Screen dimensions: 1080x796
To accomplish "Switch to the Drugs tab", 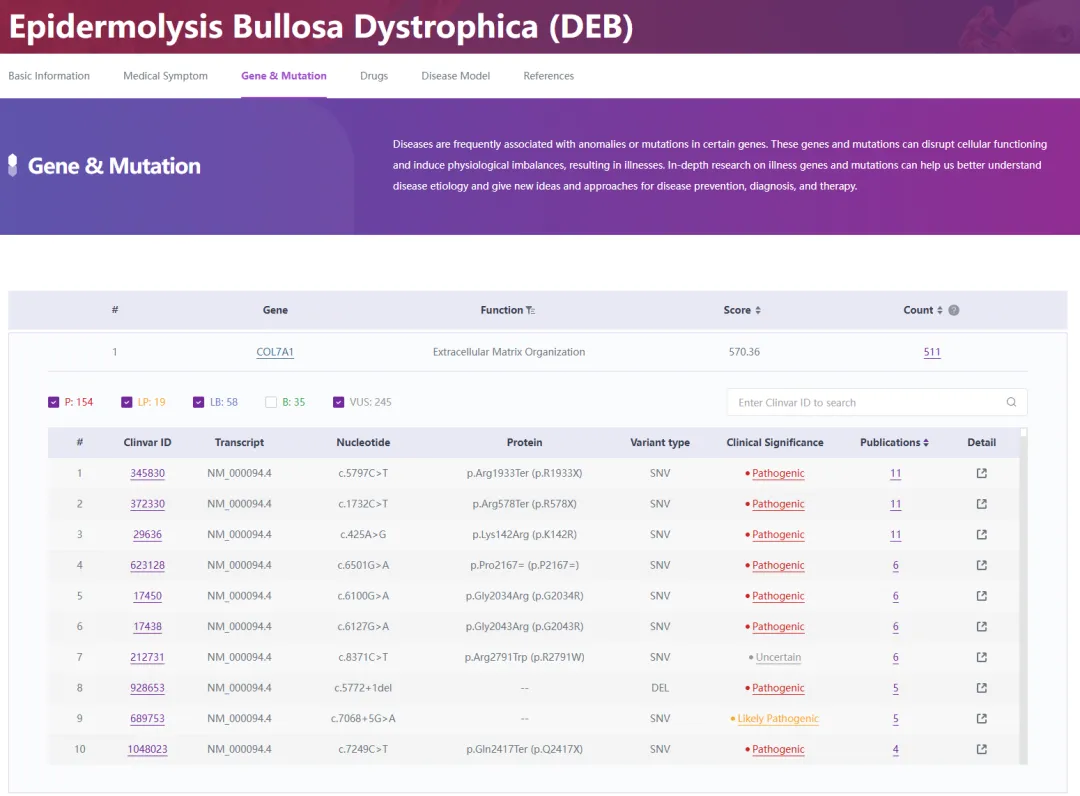I will tap(374, 76).
